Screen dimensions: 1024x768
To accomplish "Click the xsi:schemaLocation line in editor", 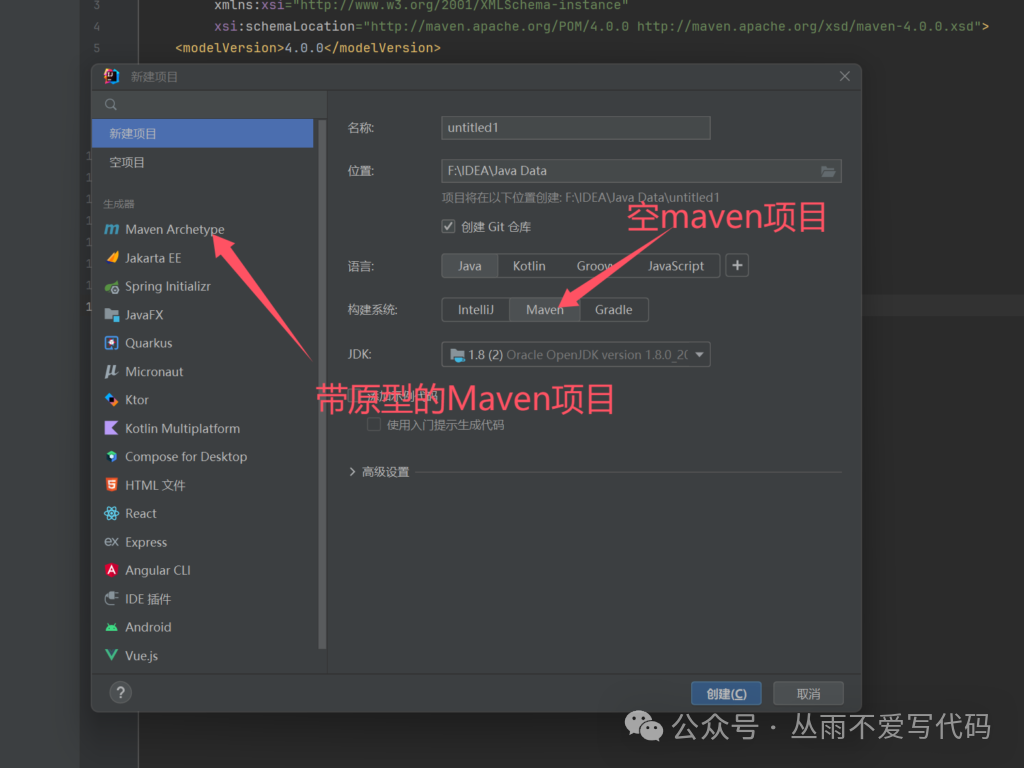I will (x=601, y=26).
